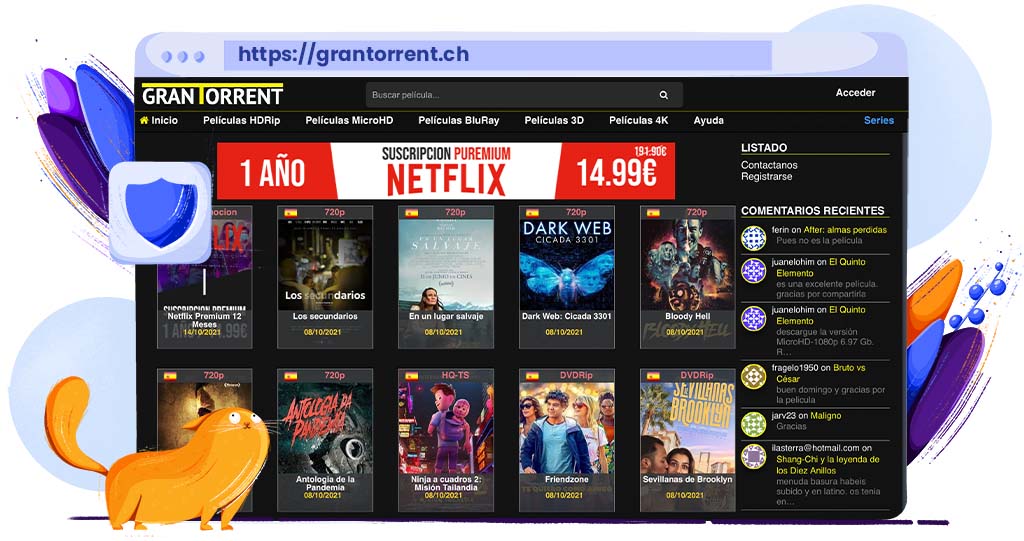Click HQ-TS quality label on Ninja card

click(x=455, y=376)
